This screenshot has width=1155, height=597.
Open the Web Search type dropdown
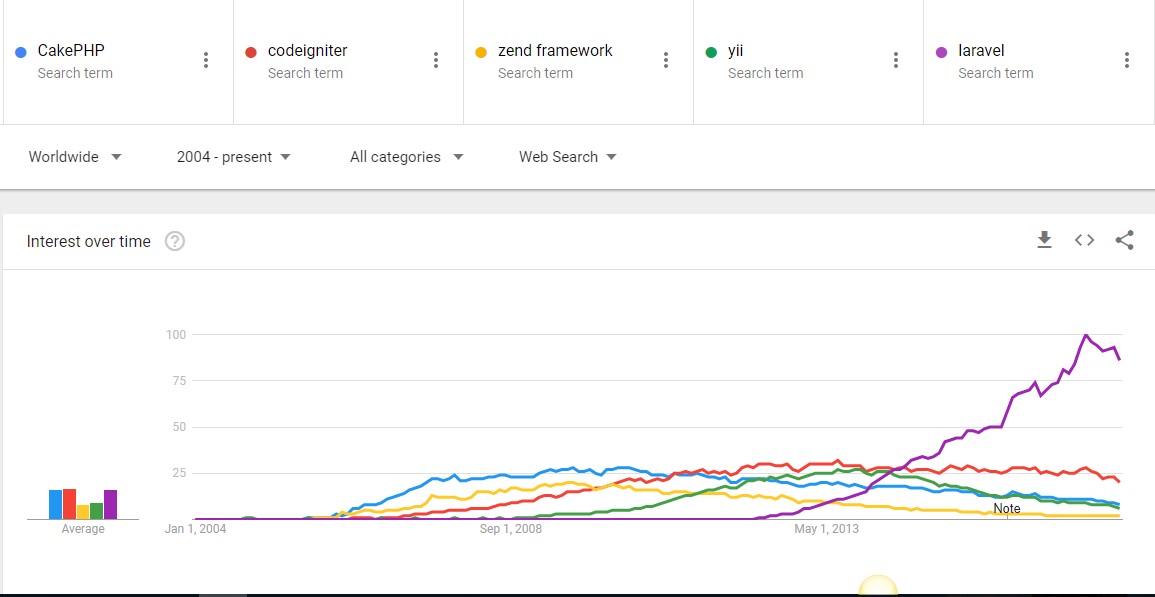[568, 157]
